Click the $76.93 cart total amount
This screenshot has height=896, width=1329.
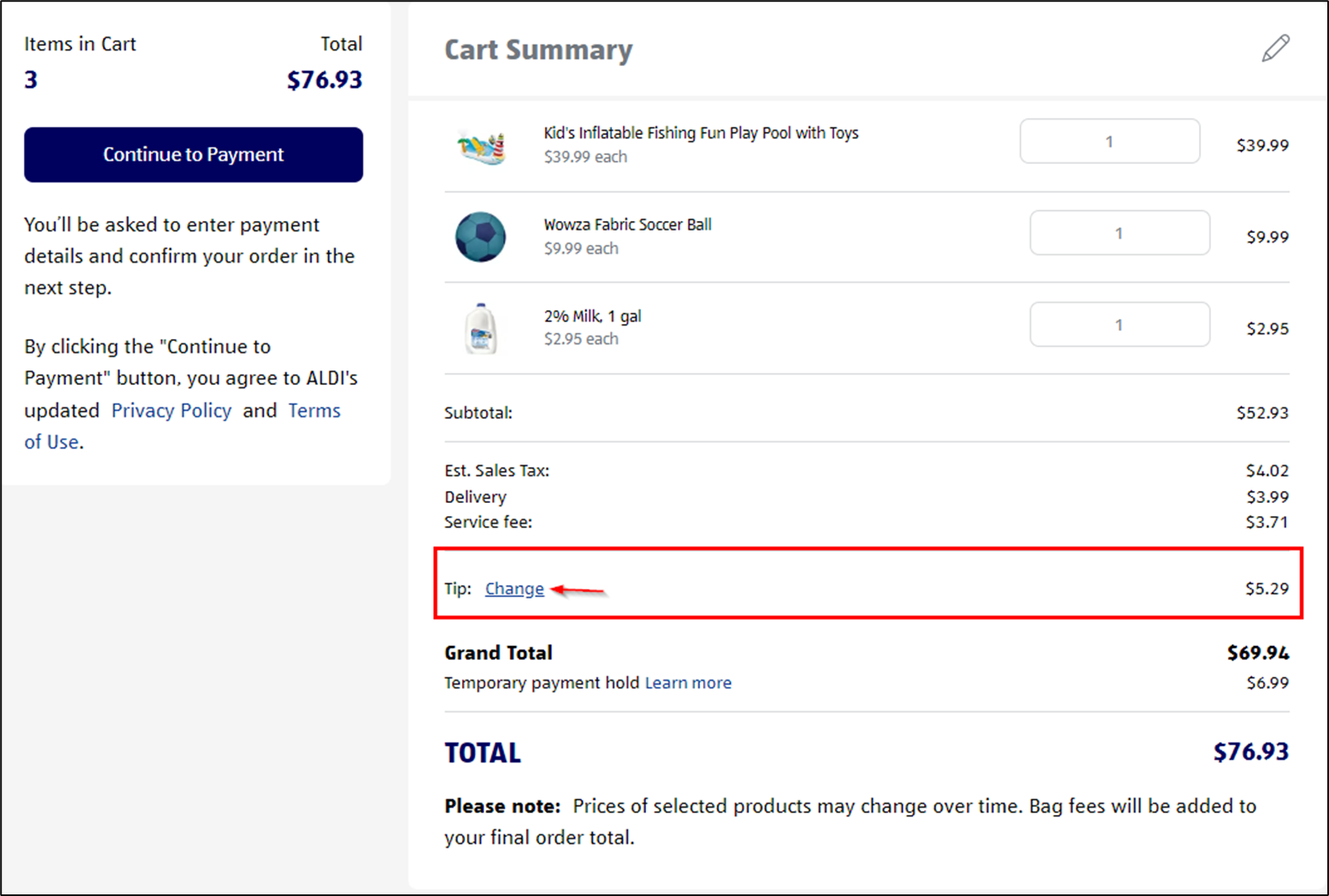click(325, 80)
